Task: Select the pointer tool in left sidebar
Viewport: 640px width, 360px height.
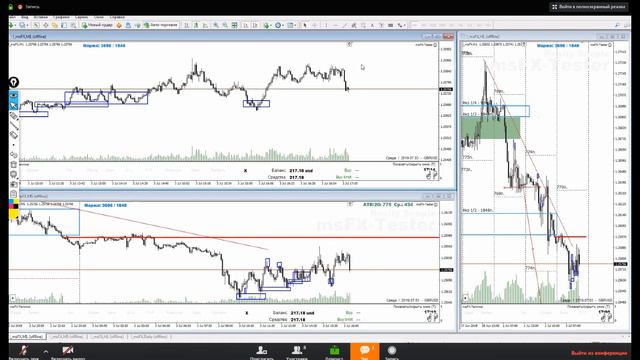Action: 14,106
